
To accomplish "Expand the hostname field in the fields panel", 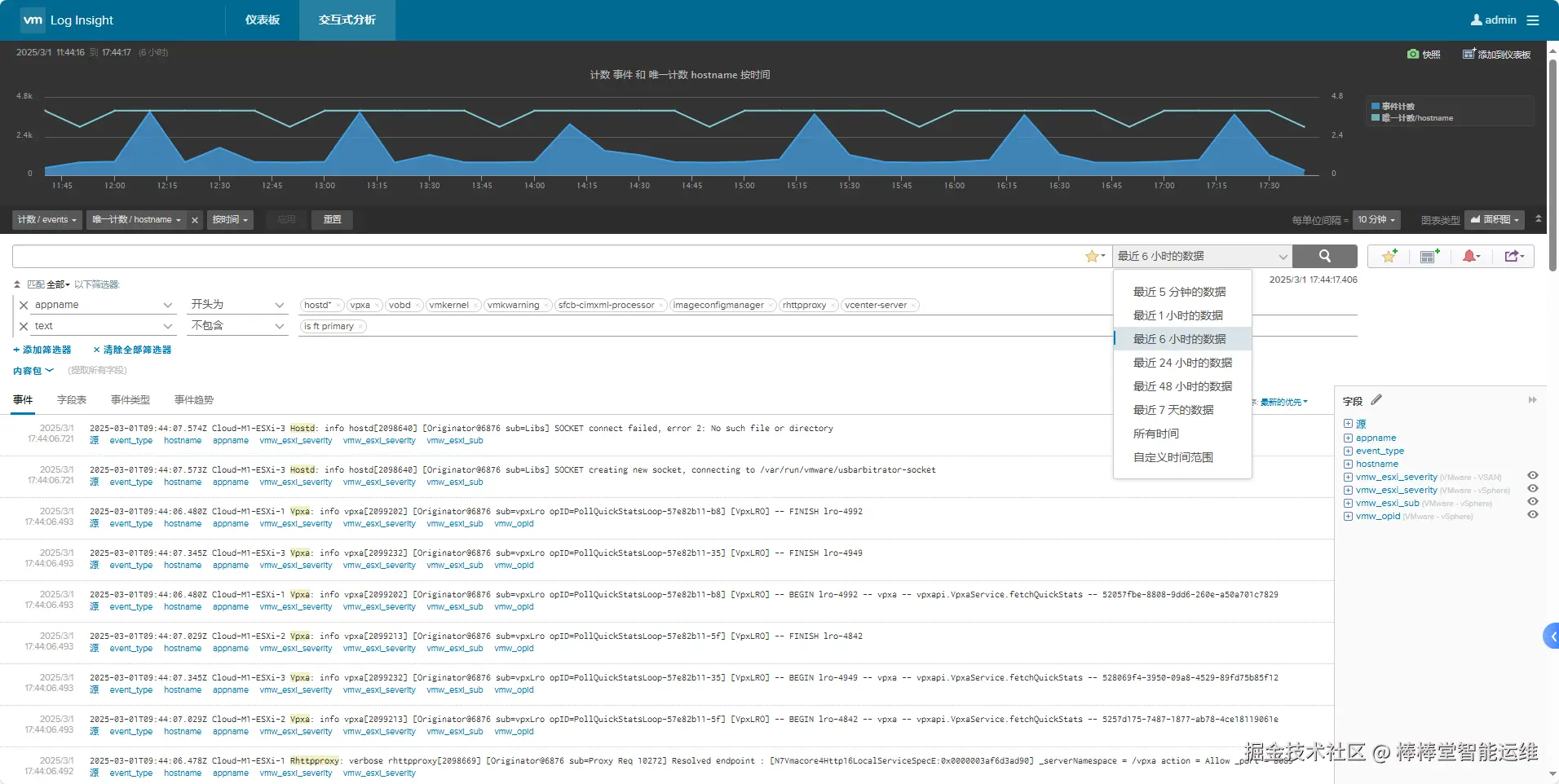I will click(1349, 464).
